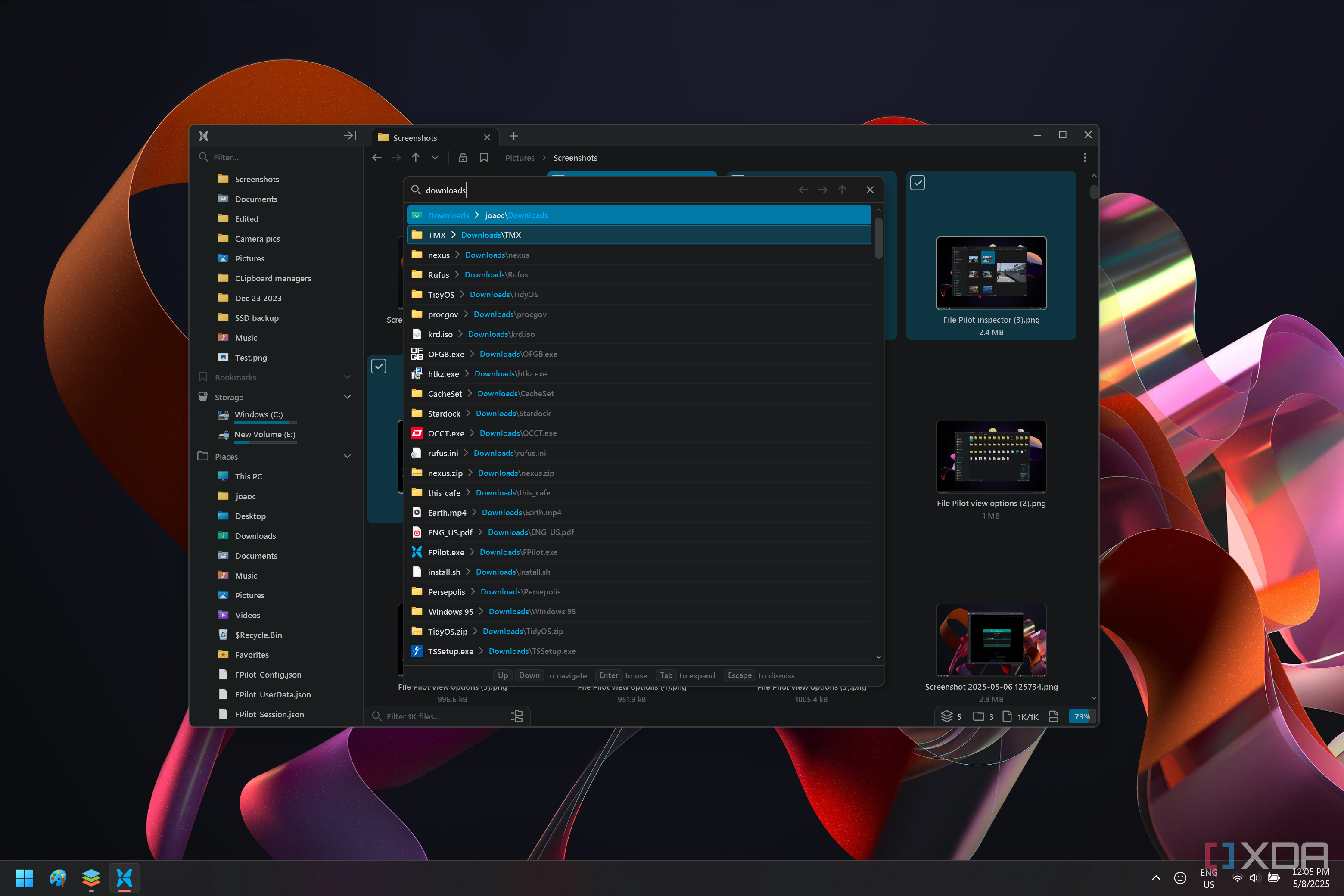Screen dimensions: 1344x896
Task: Open This PC under Places
Action: [248, 476]
